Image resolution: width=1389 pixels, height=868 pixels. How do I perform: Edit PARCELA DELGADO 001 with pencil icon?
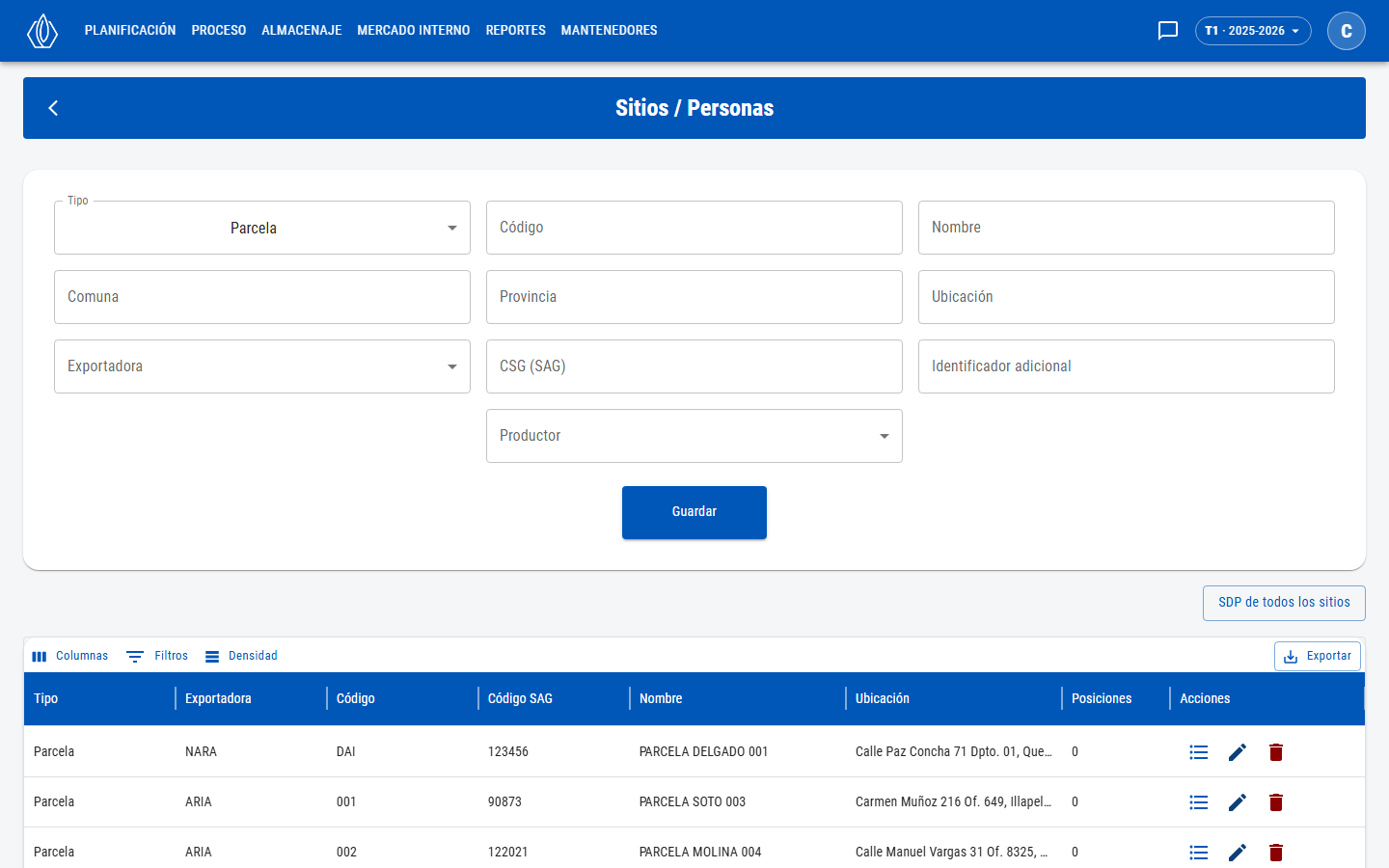1238,752
